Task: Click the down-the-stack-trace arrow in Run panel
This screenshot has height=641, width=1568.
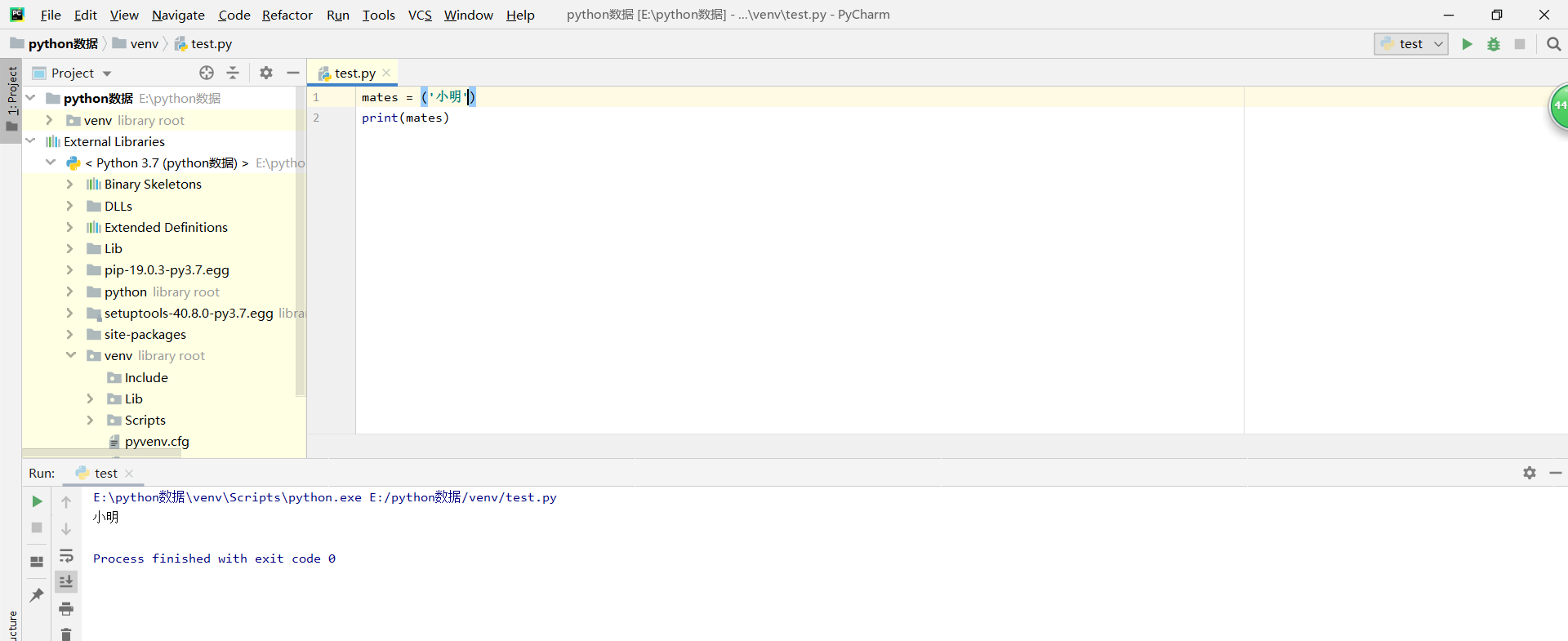Action: [x=66, y=529]
